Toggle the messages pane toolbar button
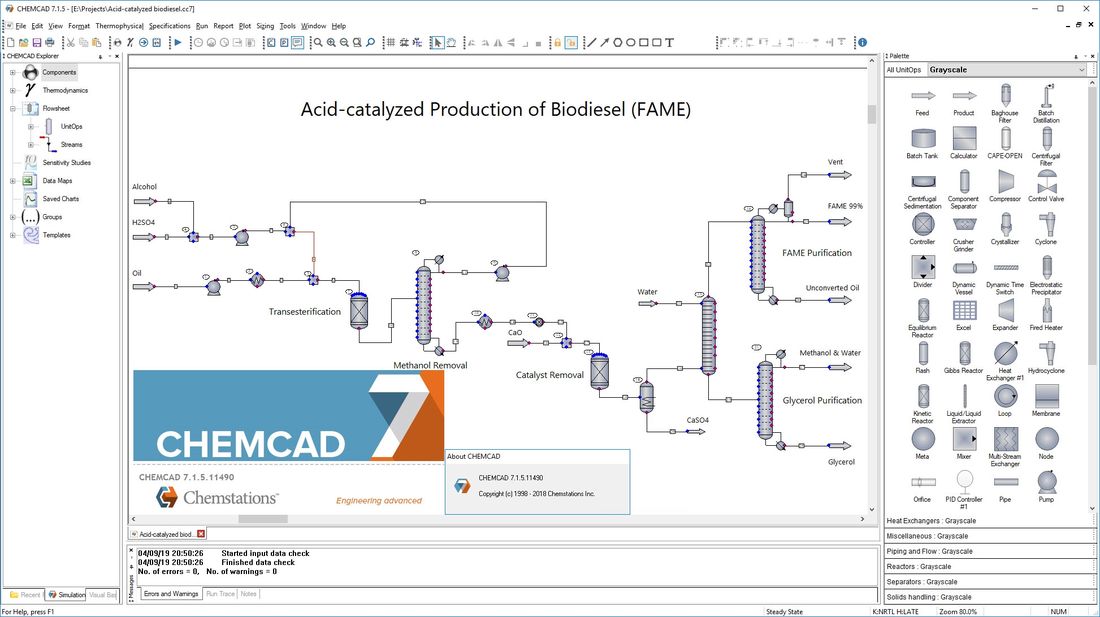This screenshot has width=1100, height=617. coord(297,43)
